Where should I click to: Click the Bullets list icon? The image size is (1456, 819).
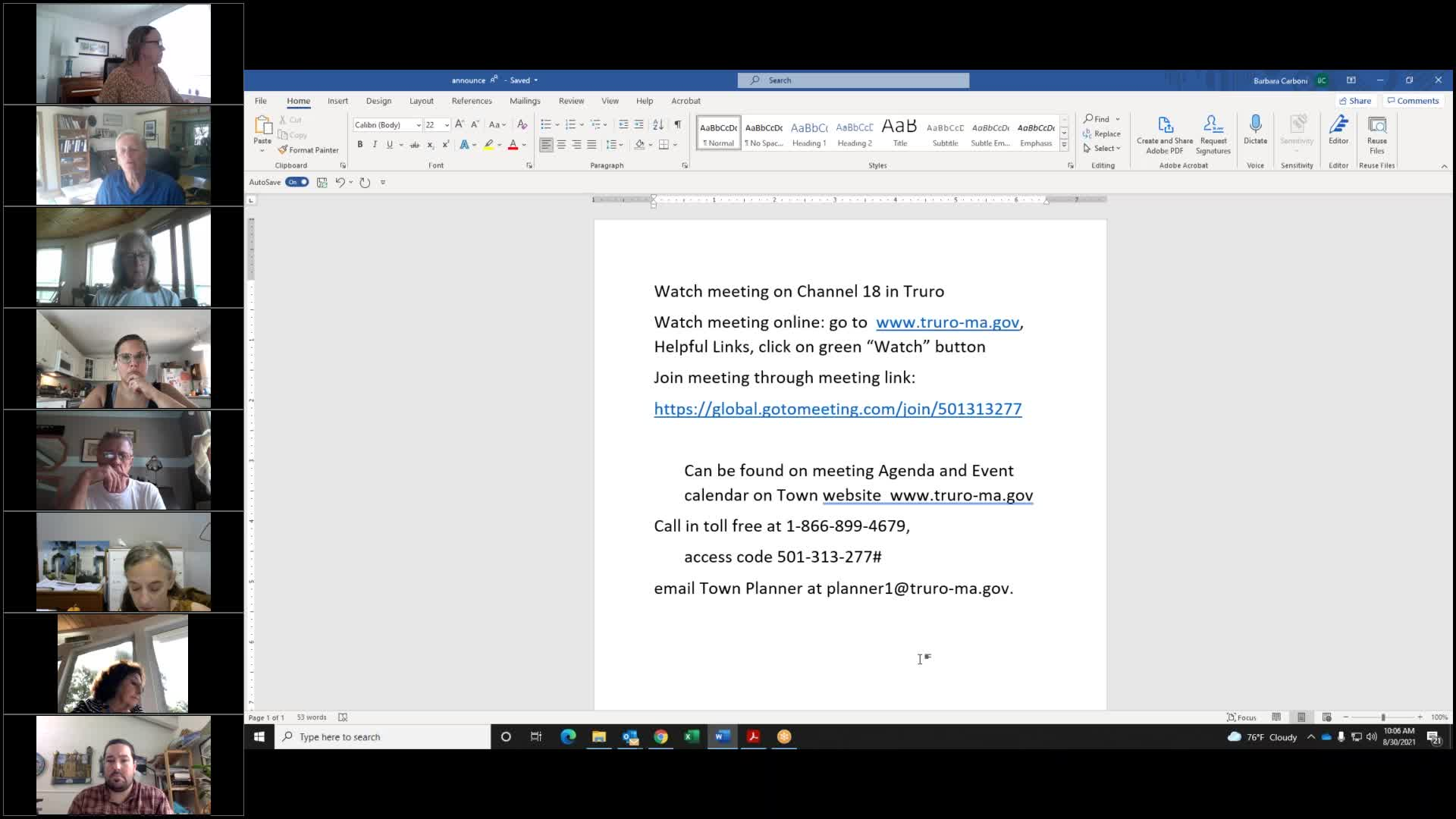point(545,124)
